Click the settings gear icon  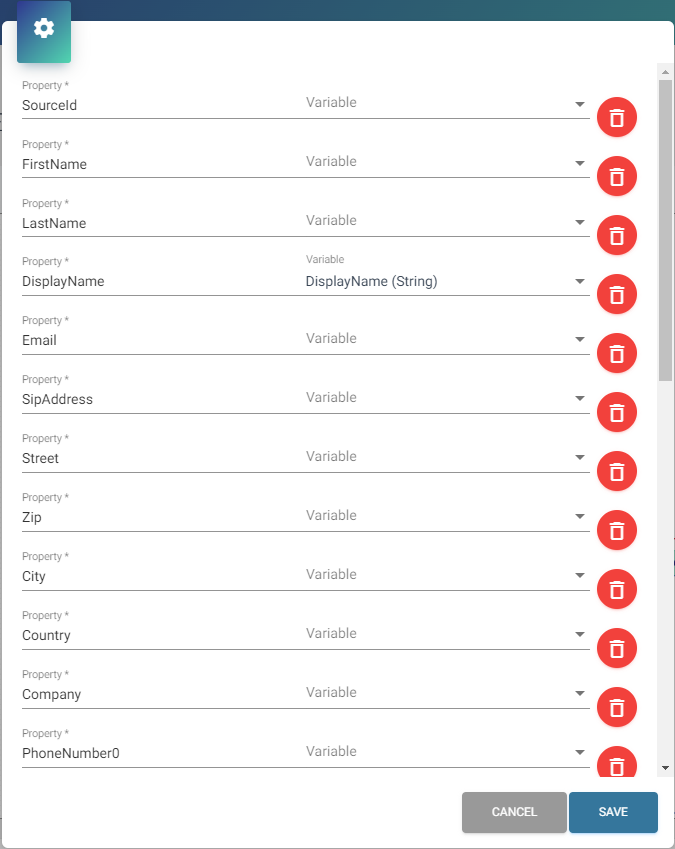[x=44, y=29]
